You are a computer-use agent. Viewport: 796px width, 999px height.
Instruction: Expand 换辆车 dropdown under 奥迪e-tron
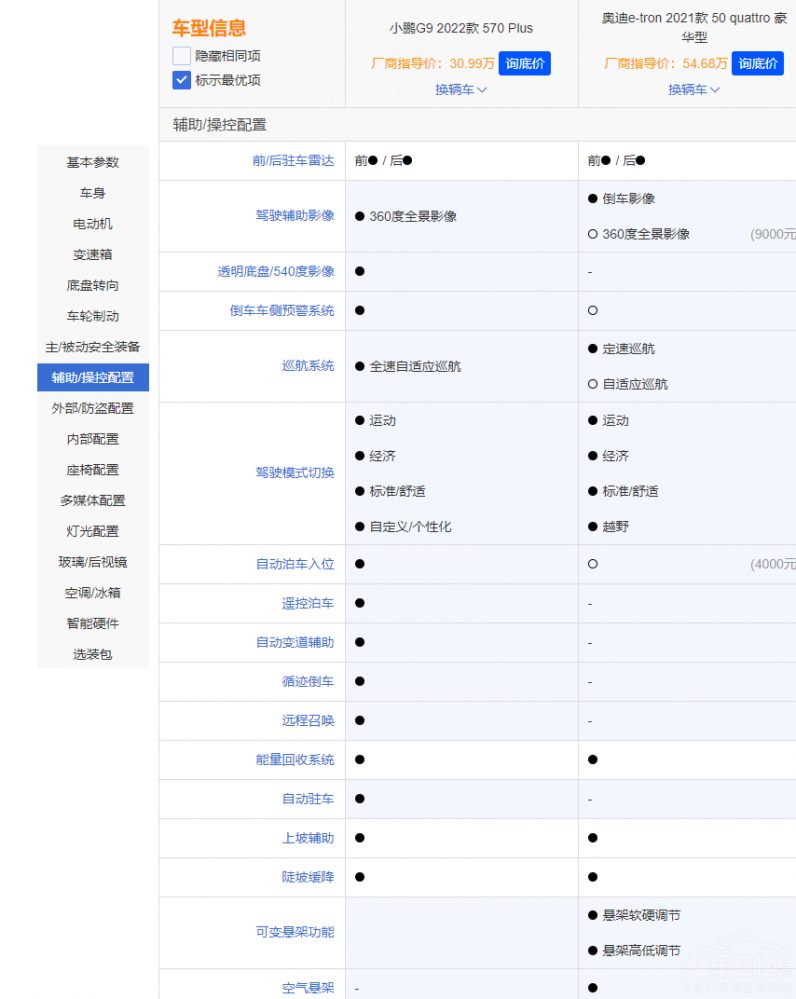click(694, 89)
